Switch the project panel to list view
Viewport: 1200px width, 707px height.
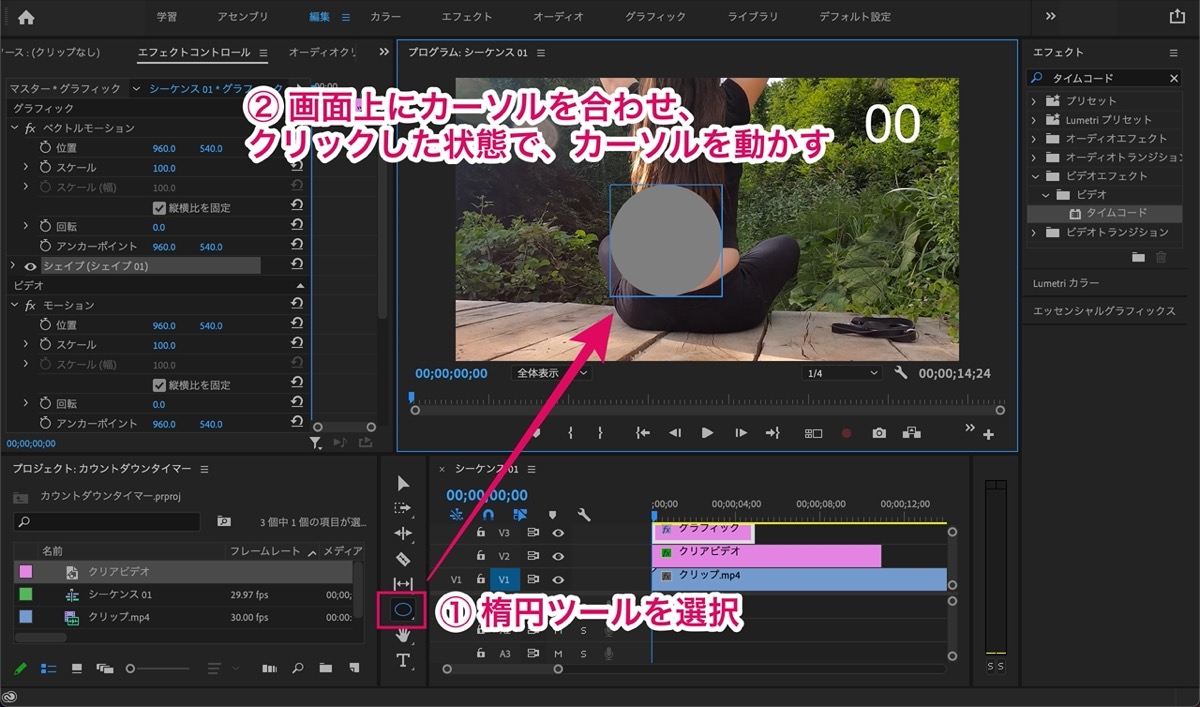[x=48, y=668]
